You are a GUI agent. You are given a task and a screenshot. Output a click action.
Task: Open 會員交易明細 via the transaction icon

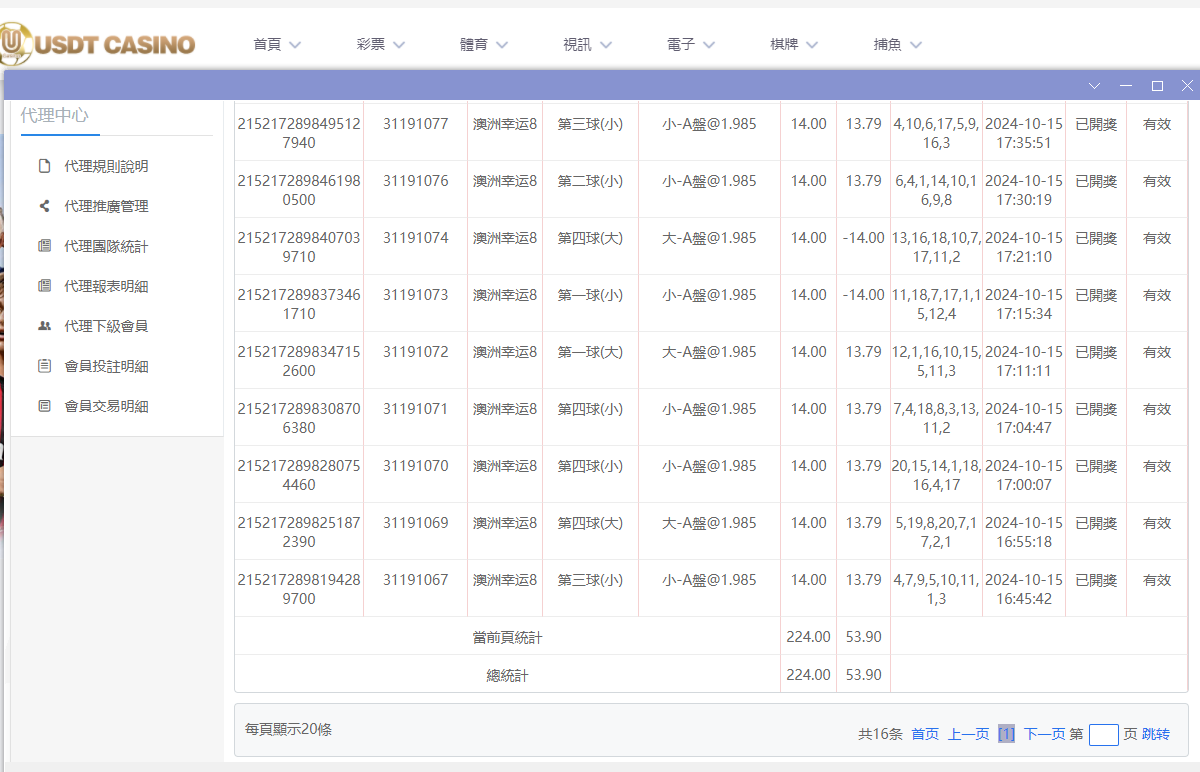(43, 406)
